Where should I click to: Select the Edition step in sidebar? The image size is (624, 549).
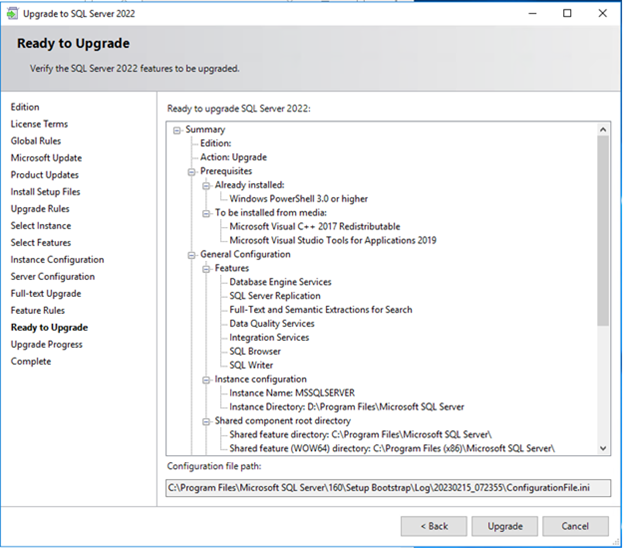click(x=25, y=107)
